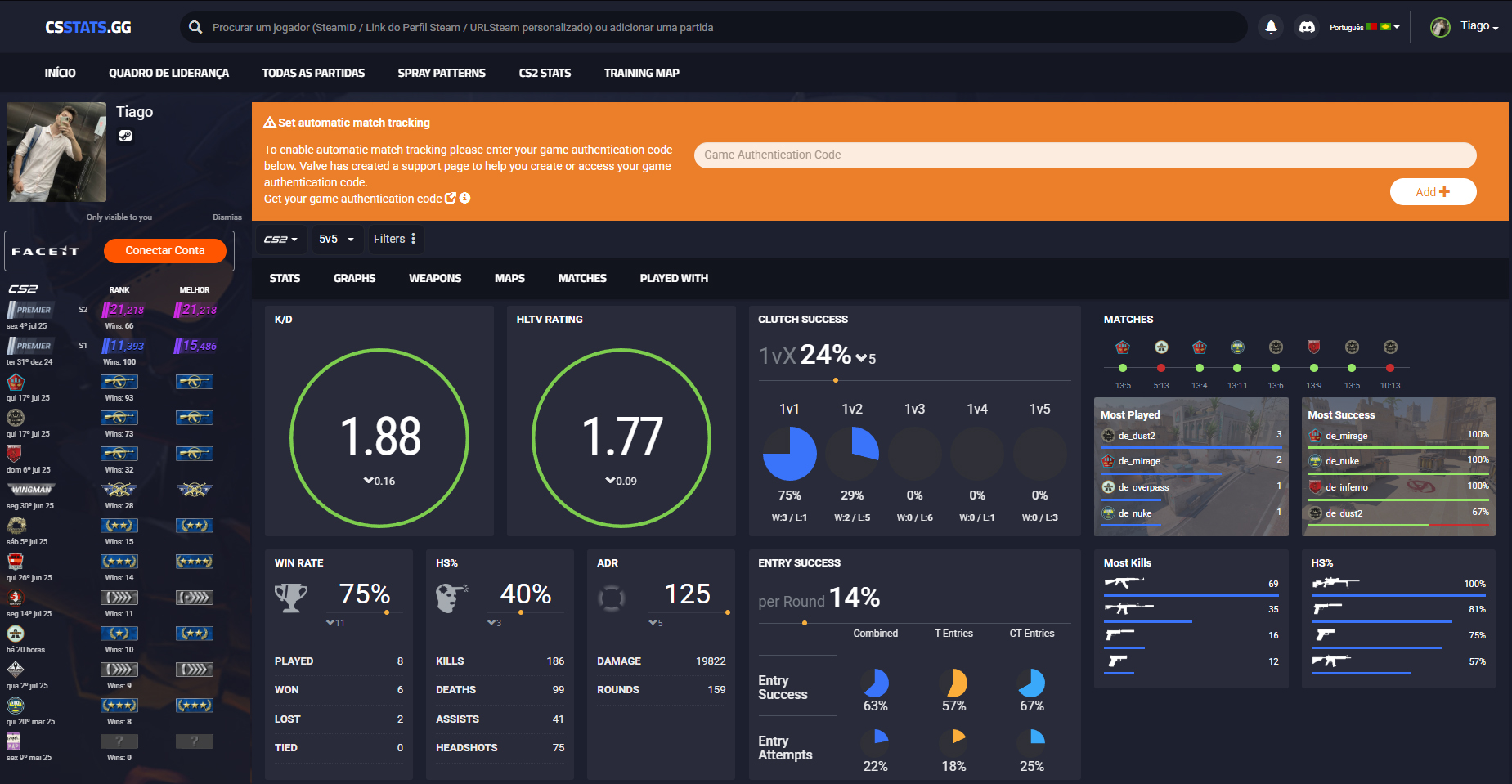
Task: Go to the MATCHES tab
Action: tap(582, 278)
